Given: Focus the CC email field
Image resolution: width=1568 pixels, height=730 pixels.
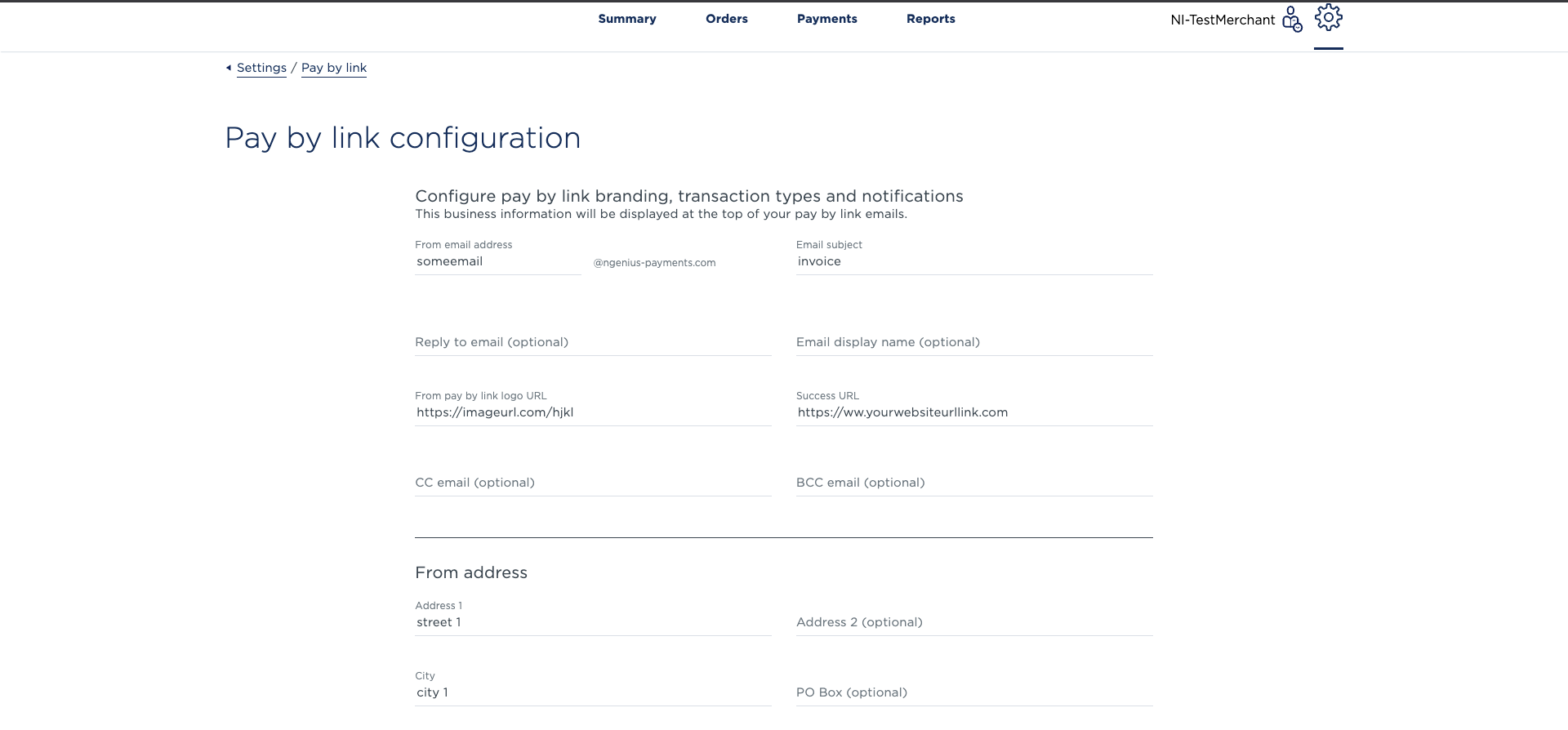Looking at the screenshot, I should pos(593,483).
